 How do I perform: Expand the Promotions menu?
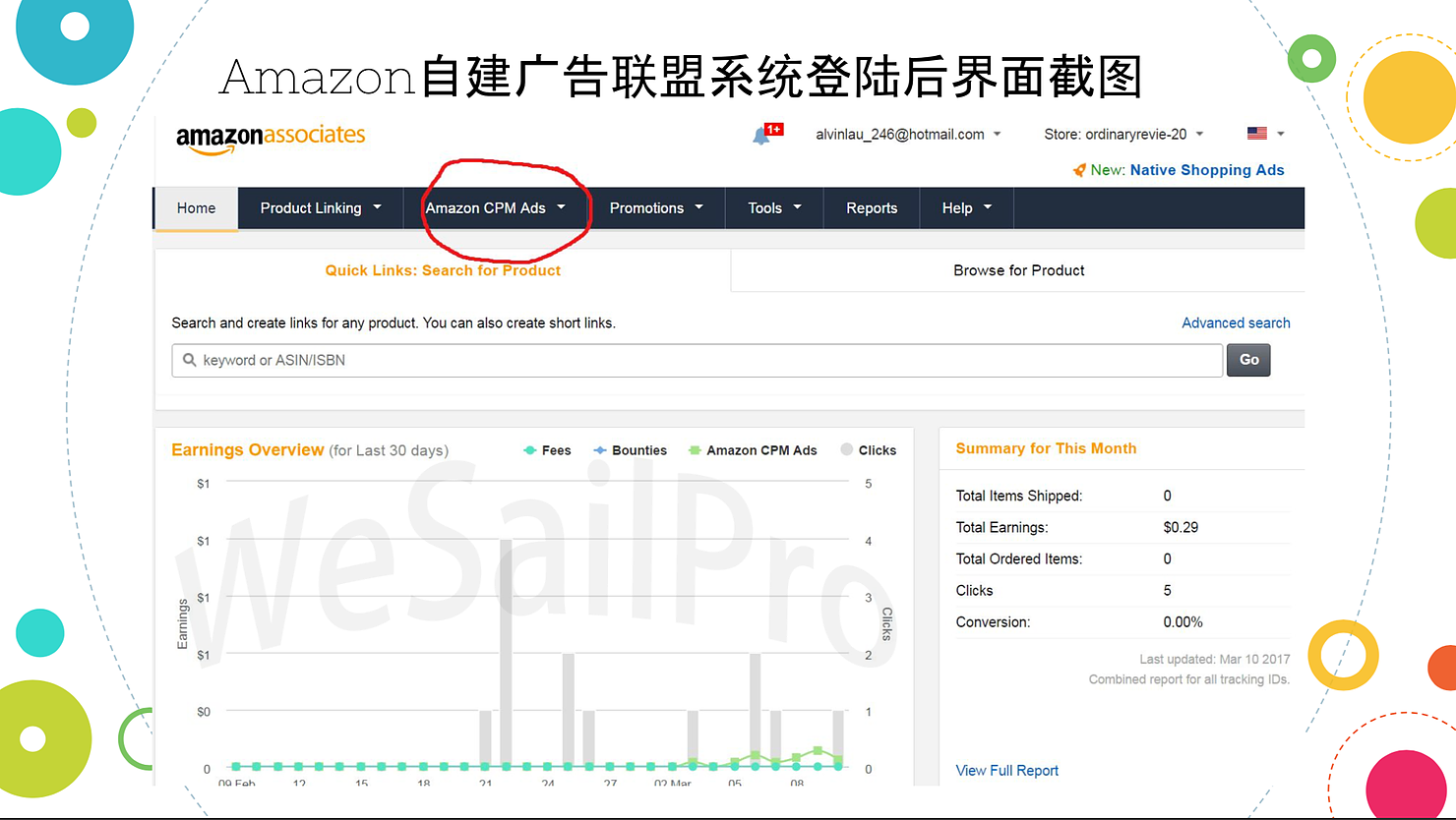656,208
